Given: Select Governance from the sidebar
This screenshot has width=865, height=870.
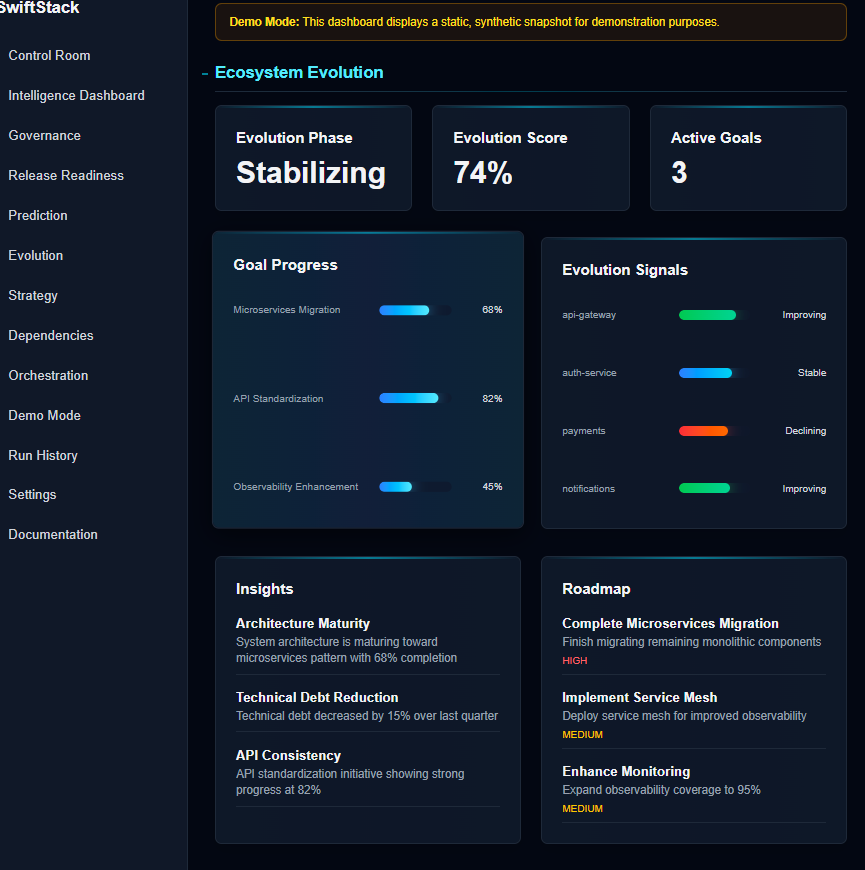Looking at the screenshot, I should tap(44, 135).
